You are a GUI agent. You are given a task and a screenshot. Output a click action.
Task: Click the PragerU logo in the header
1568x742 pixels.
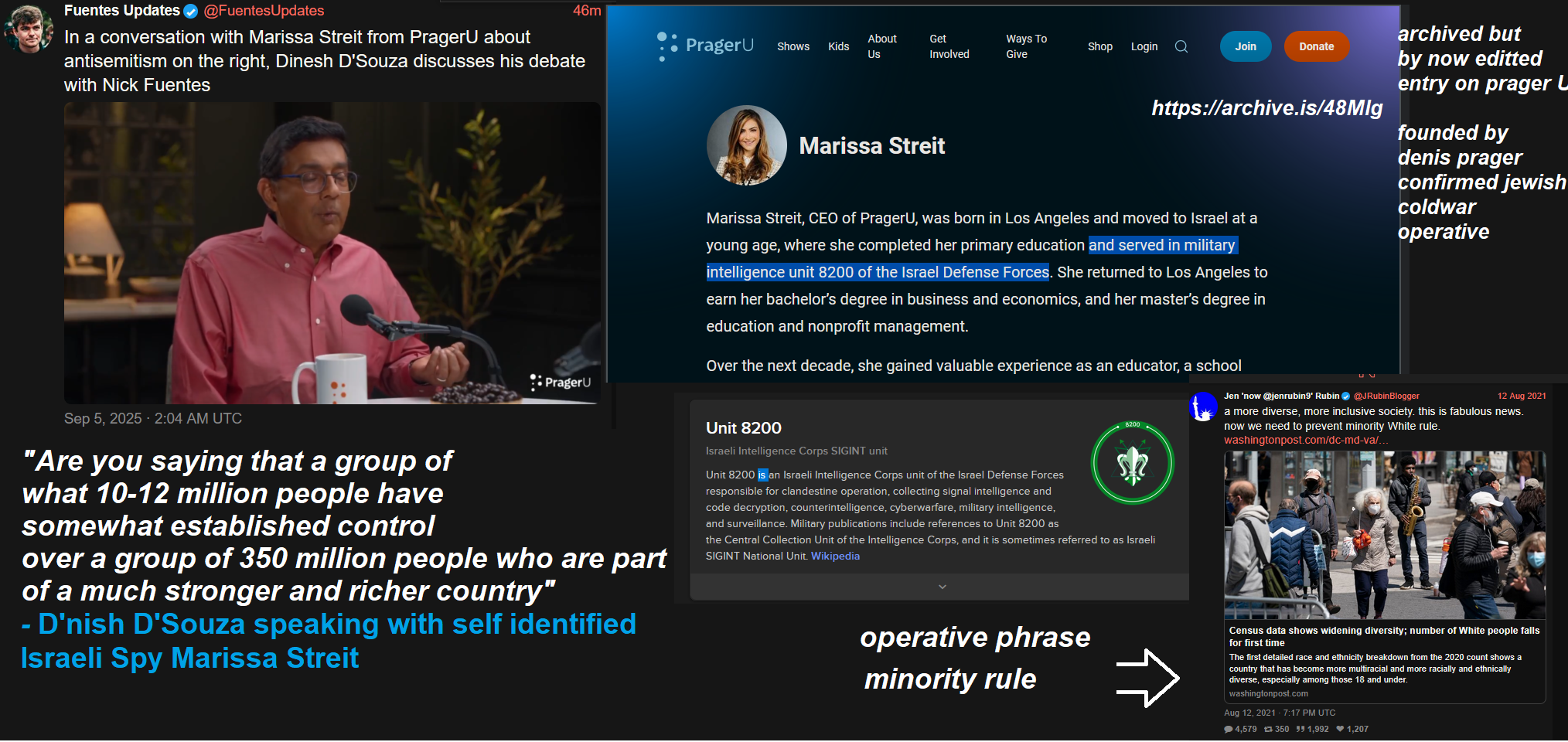tap(705, 46)
